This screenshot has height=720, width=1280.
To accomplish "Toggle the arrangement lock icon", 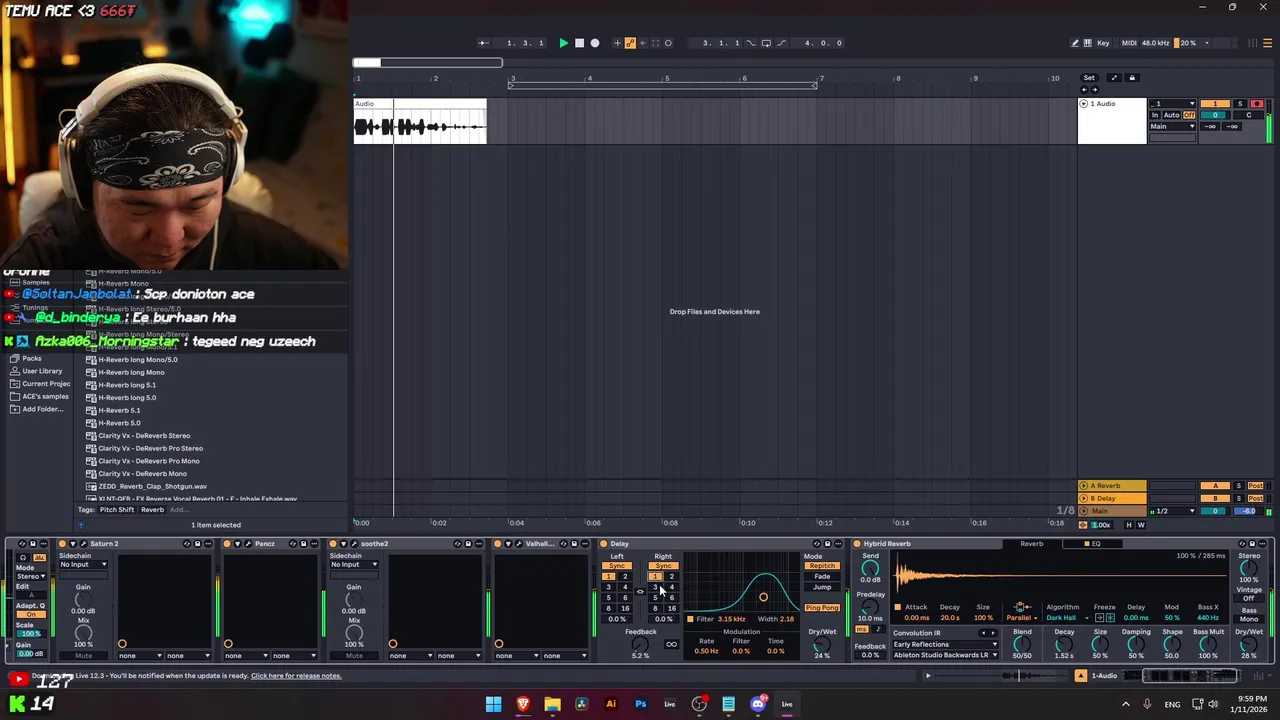I will [1132, 78].
